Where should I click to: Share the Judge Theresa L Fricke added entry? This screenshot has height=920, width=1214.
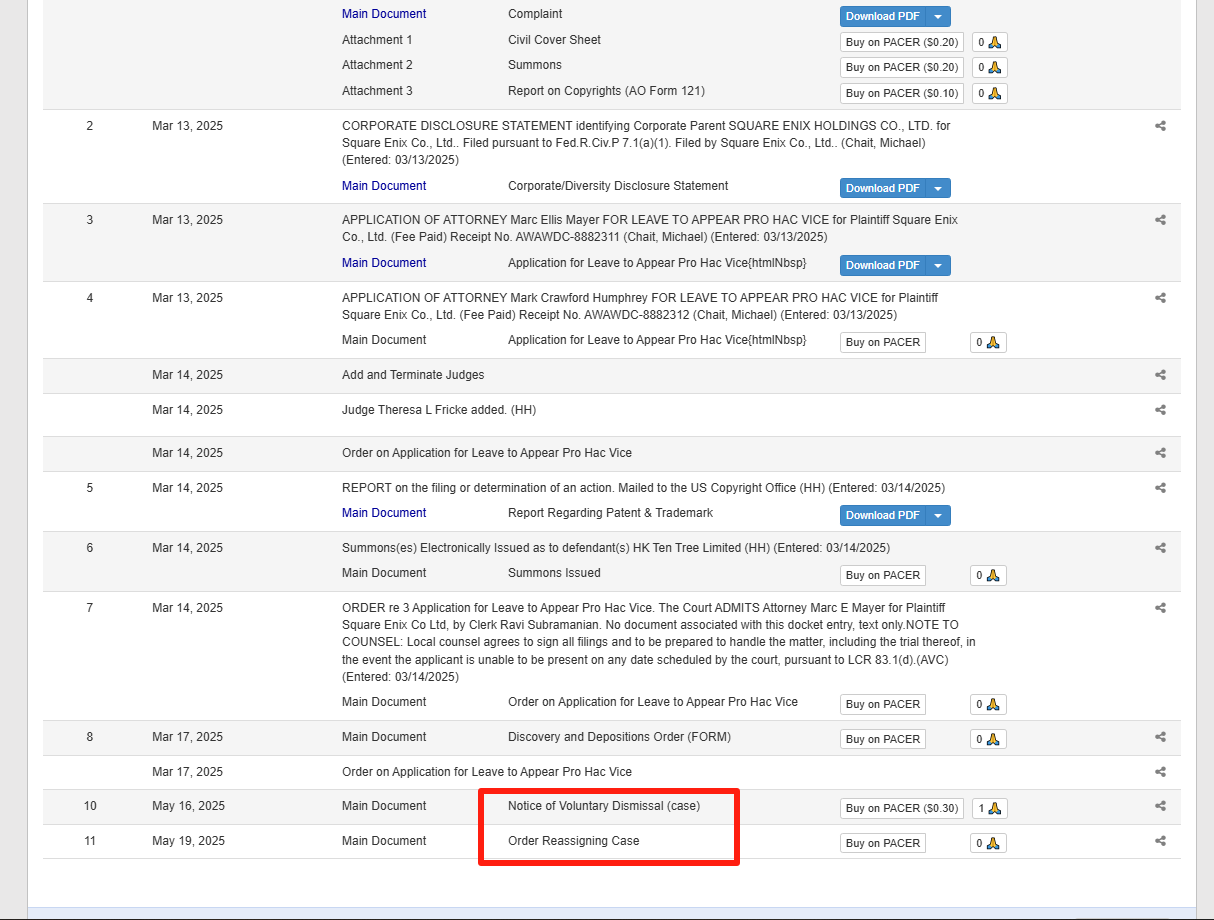pos(1160,410)
